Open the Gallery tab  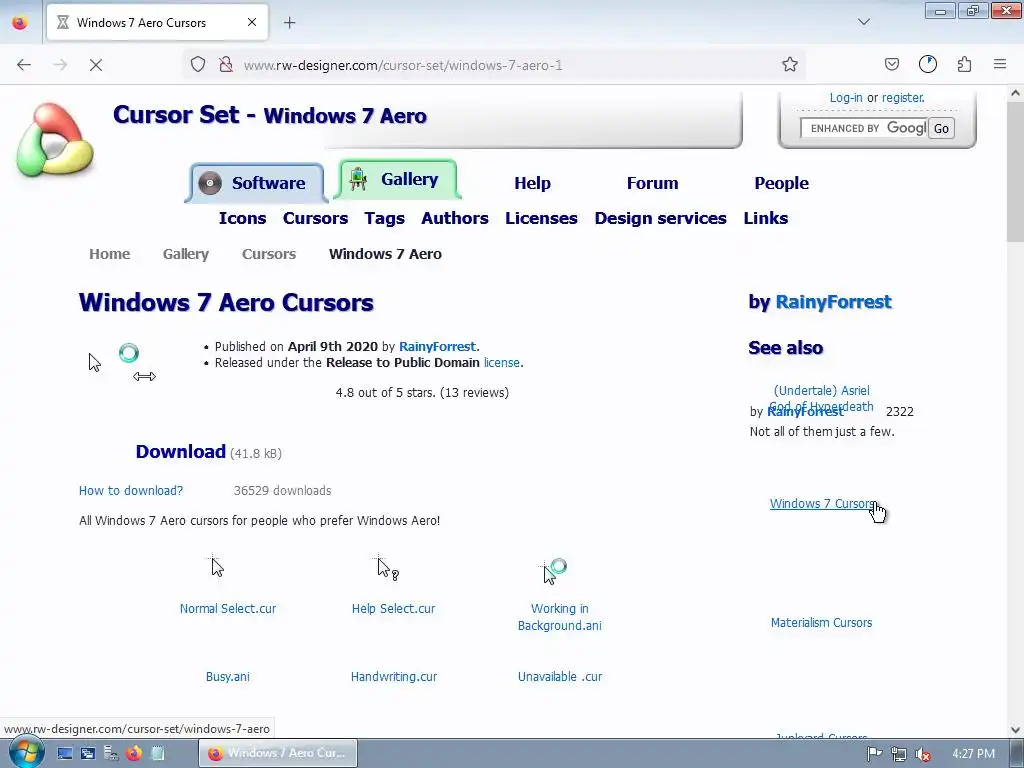tap(397, 179)
